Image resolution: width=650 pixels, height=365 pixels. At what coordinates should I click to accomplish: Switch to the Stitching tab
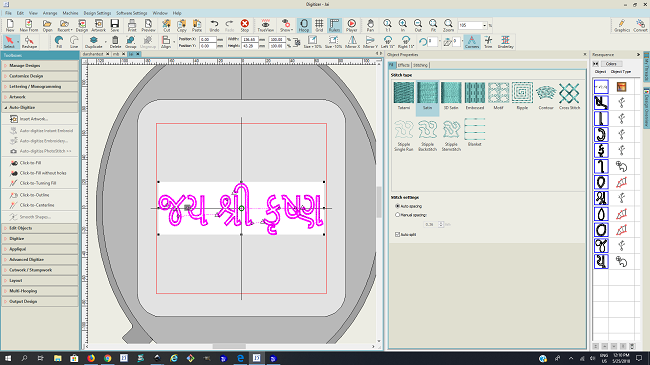click(x=420, y=65)
